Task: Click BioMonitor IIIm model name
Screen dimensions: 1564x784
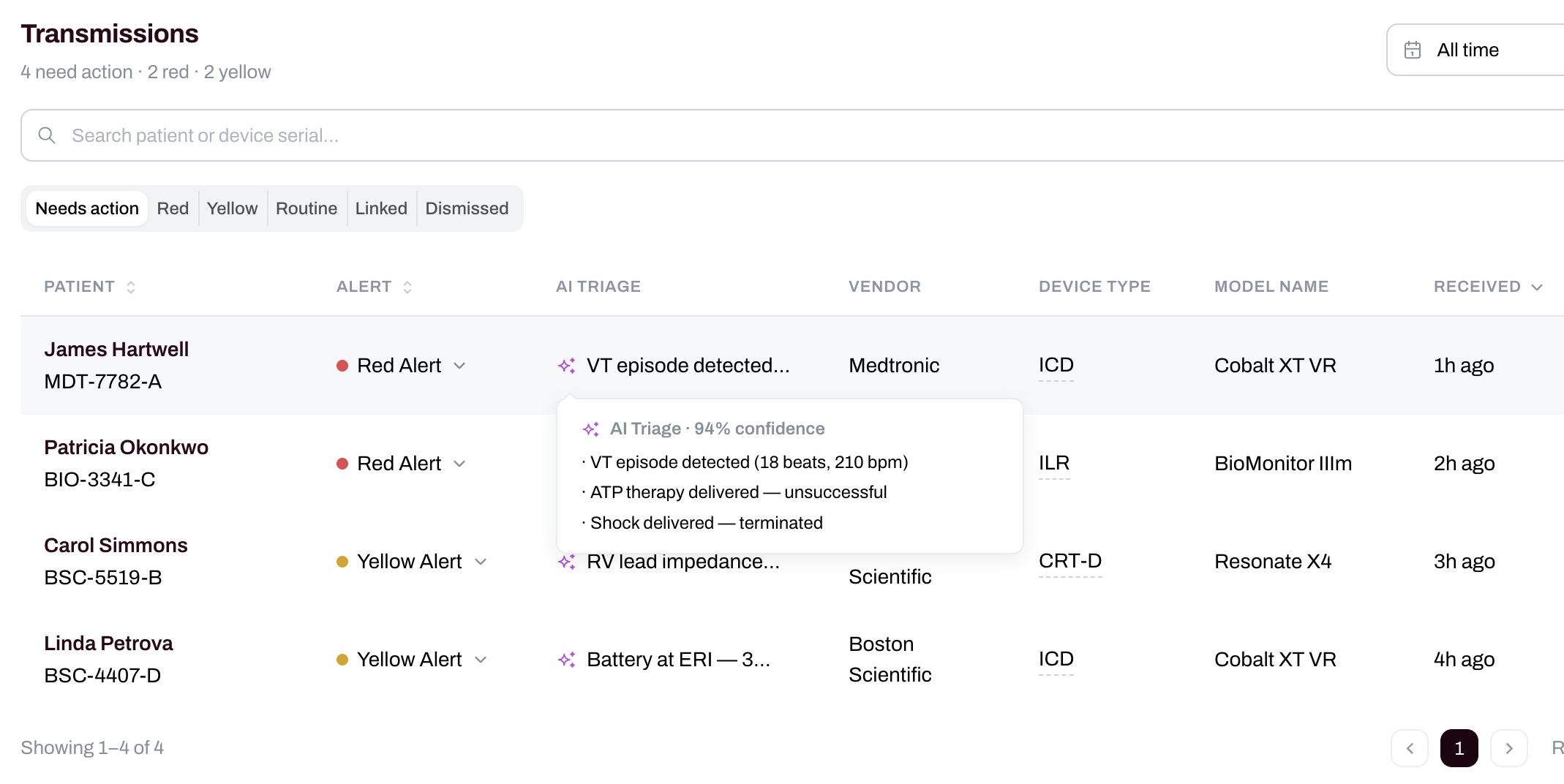Action: click(x=1283, y=464)
